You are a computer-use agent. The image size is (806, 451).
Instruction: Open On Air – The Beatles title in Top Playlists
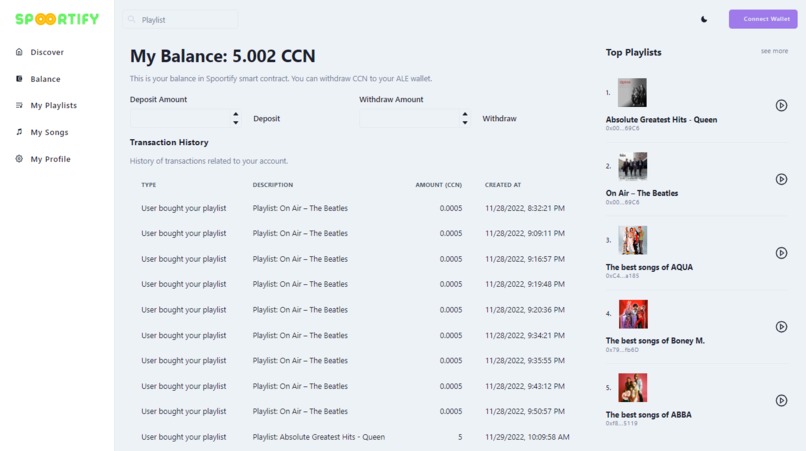click(642, 193)
